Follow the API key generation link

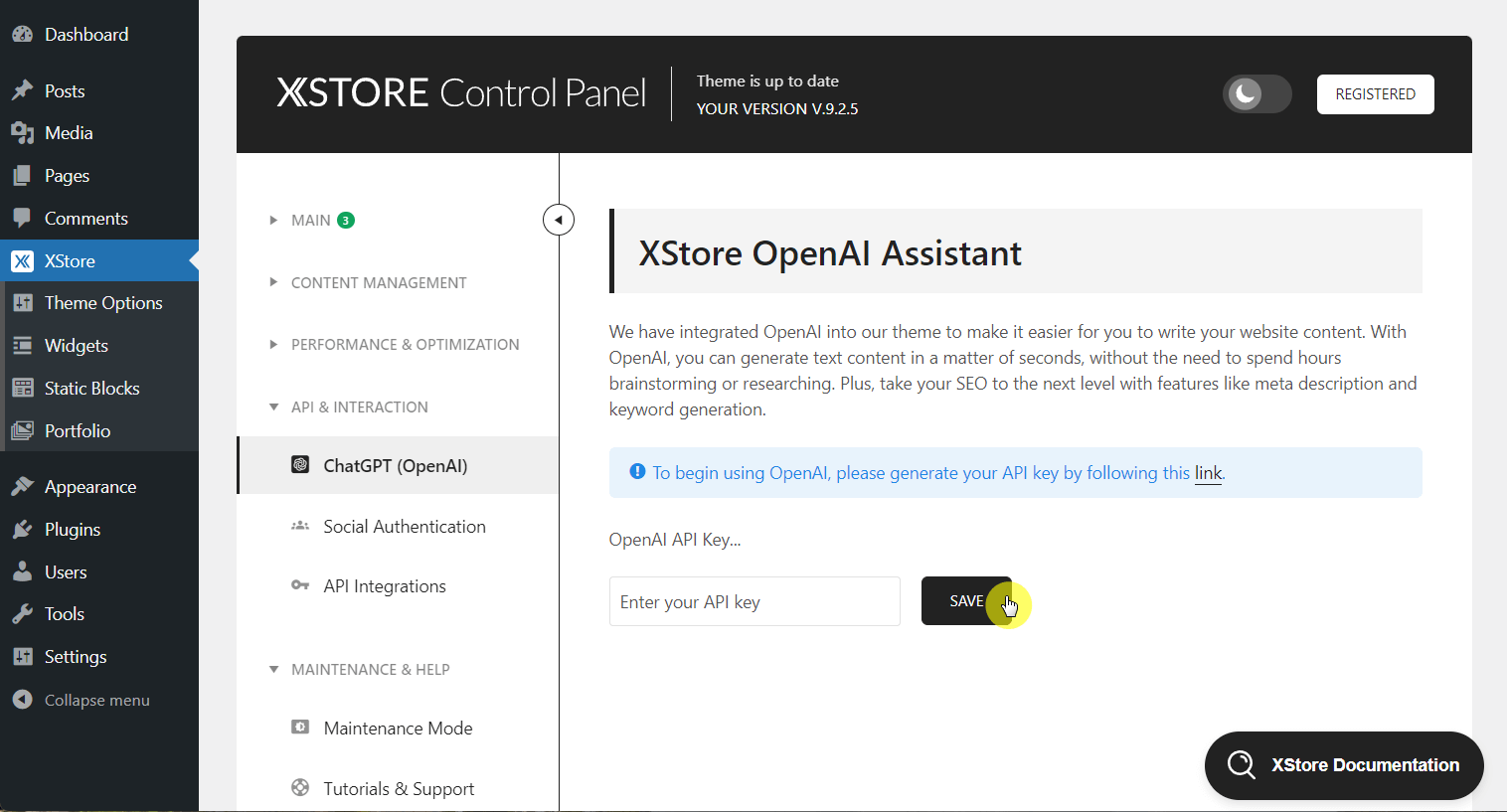coord(1207,472)
